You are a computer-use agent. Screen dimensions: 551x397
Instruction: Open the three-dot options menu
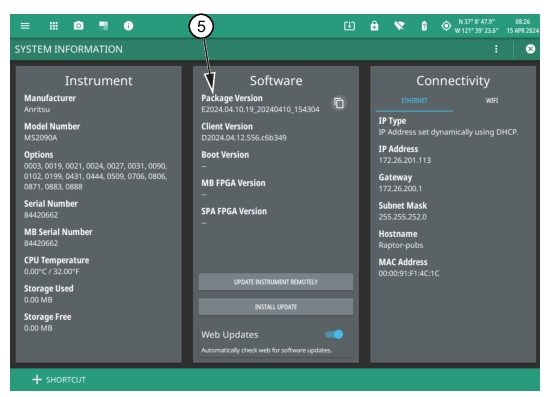click(x=496, y=49)
